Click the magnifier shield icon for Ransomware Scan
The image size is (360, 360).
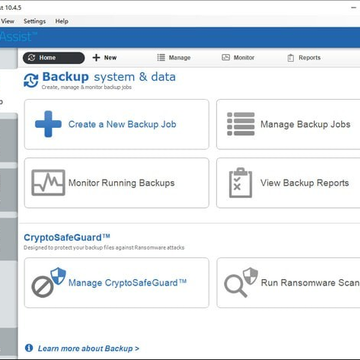click(x=241, y=282)
